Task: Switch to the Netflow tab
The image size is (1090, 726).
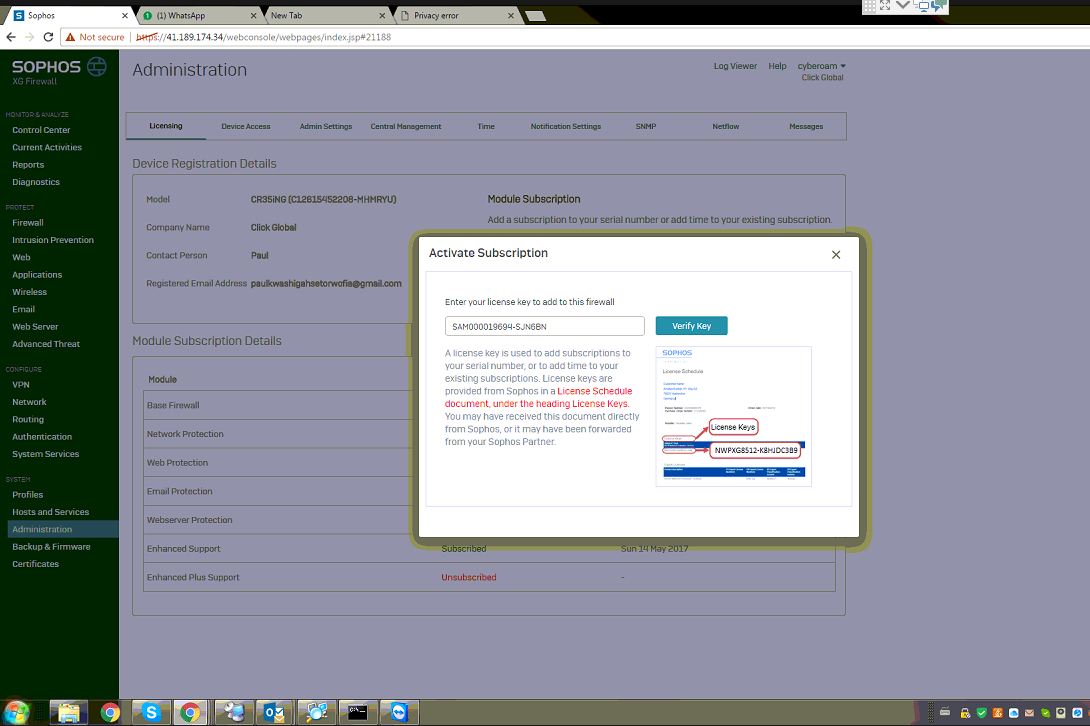Action: click(x=725, y=127)
